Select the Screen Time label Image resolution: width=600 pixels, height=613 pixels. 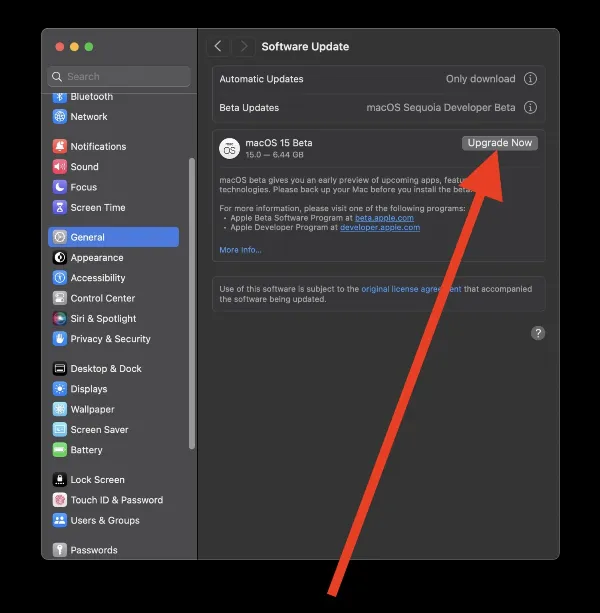coord(98,207)
